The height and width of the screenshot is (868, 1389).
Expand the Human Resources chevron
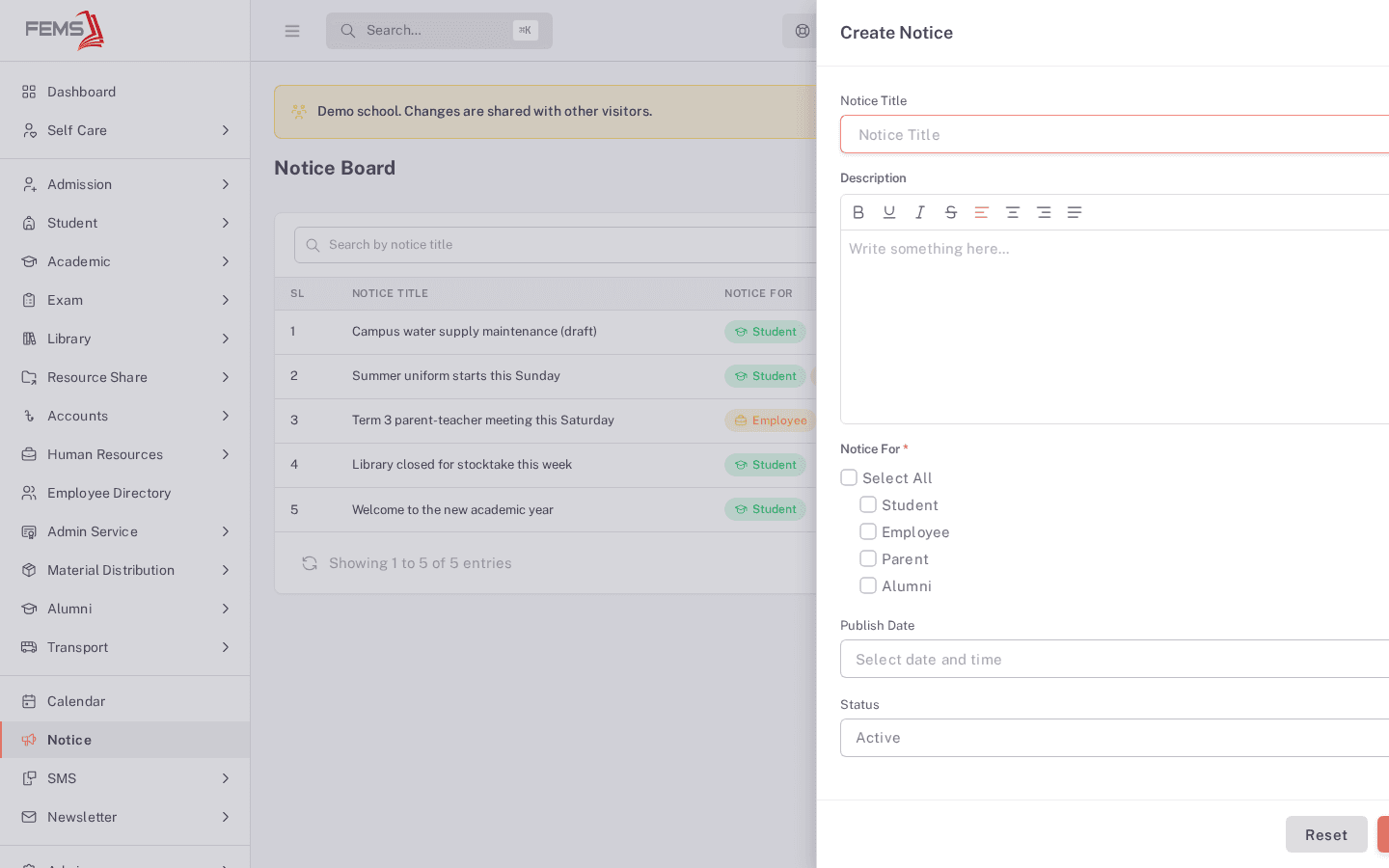click(x=226, y=454)
